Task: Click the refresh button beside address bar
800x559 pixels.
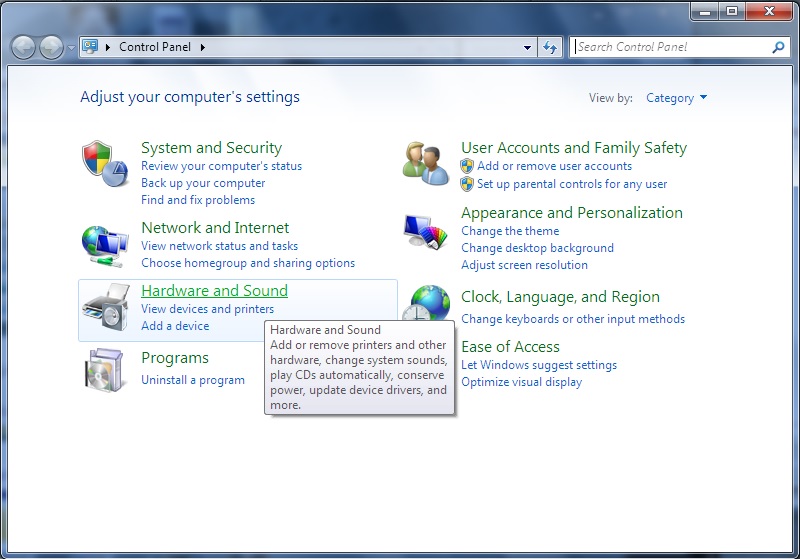Action: pos(550,47)
